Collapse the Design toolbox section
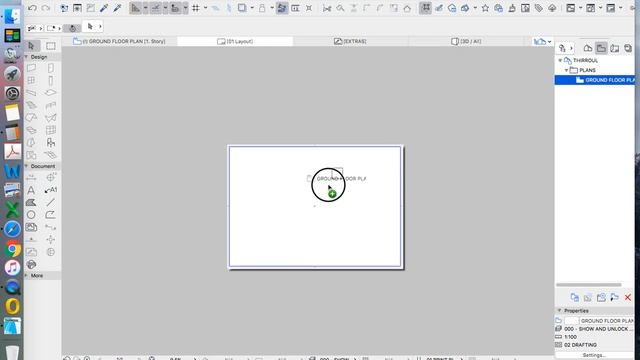This screenshot has width=640, height=360. coord(27,57)
